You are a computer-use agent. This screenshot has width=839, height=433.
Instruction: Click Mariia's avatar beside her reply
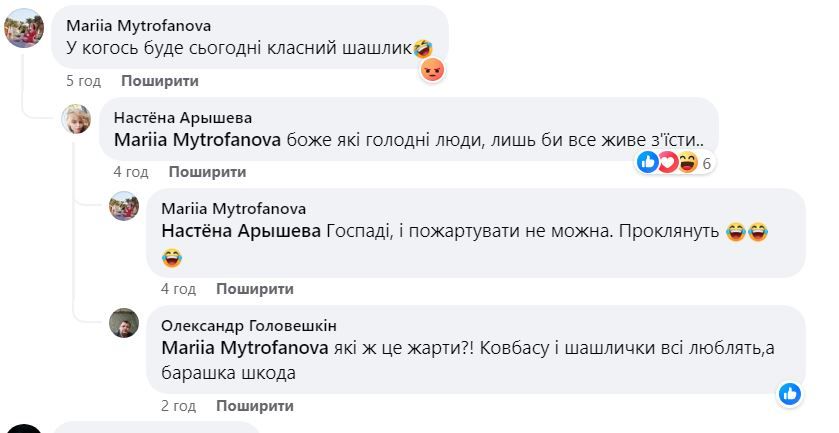click(x=124, y=206)
